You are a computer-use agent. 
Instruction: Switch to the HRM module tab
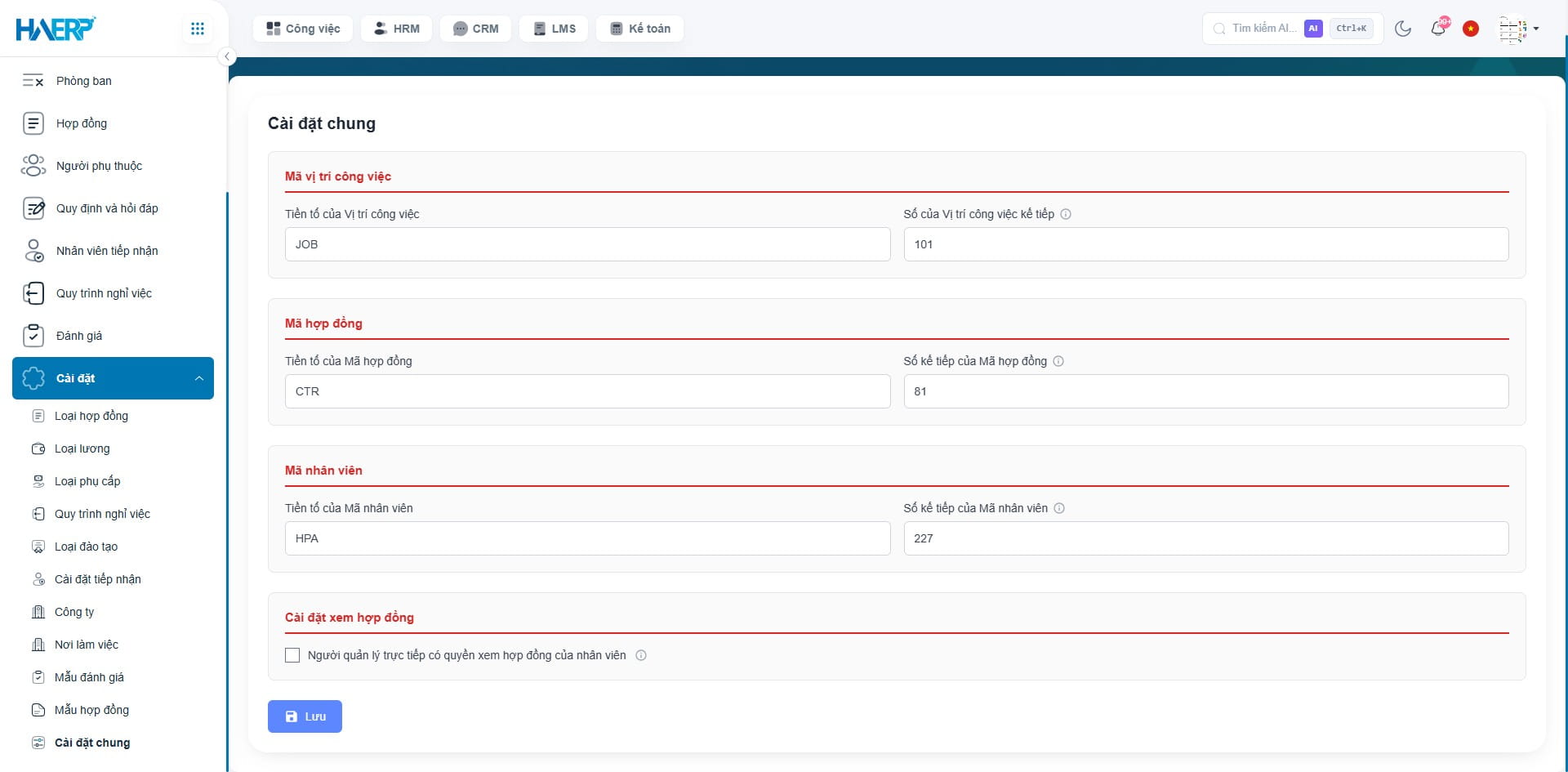397,29
